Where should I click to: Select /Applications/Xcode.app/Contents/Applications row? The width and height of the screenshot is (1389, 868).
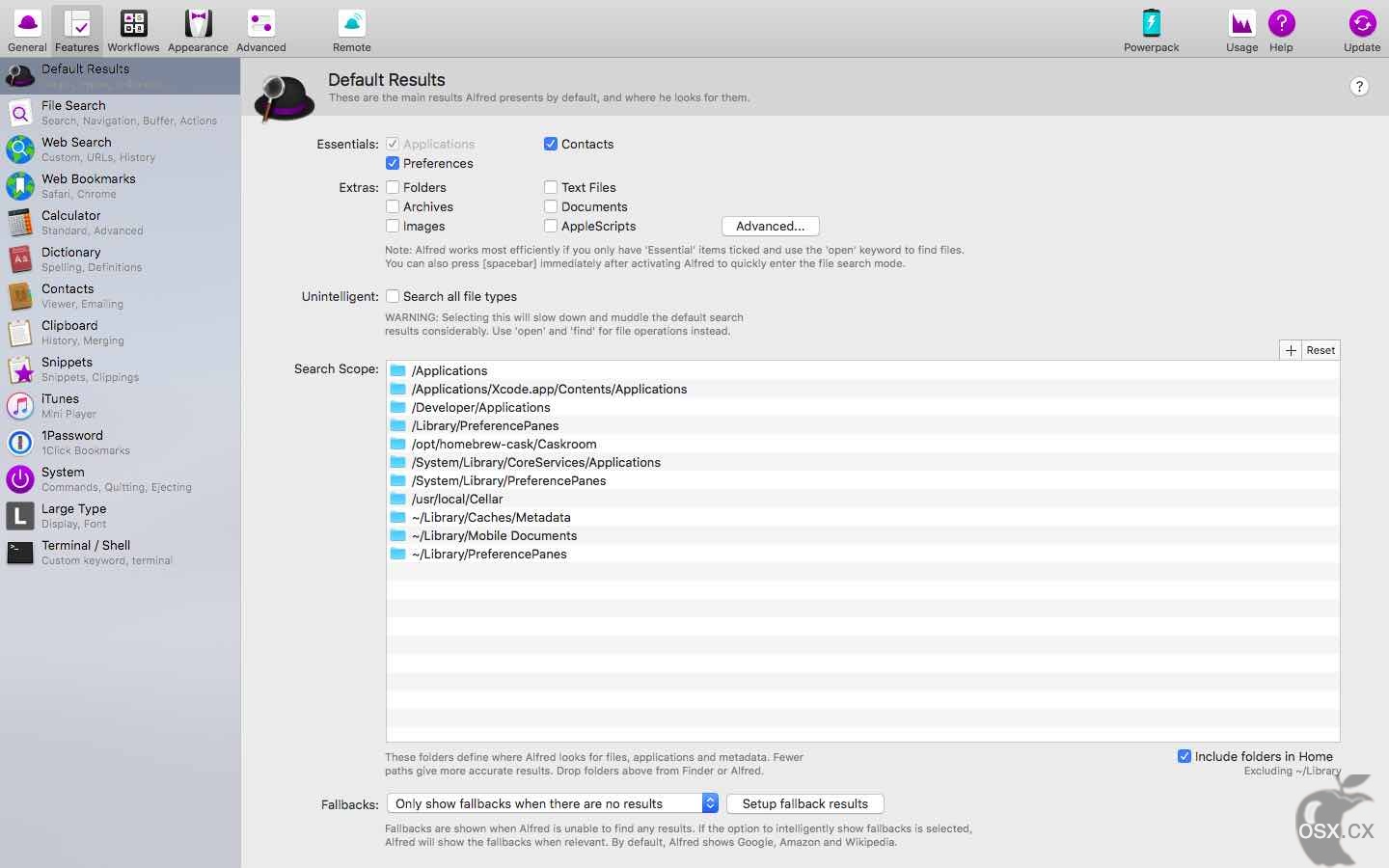tap(862, 389)
